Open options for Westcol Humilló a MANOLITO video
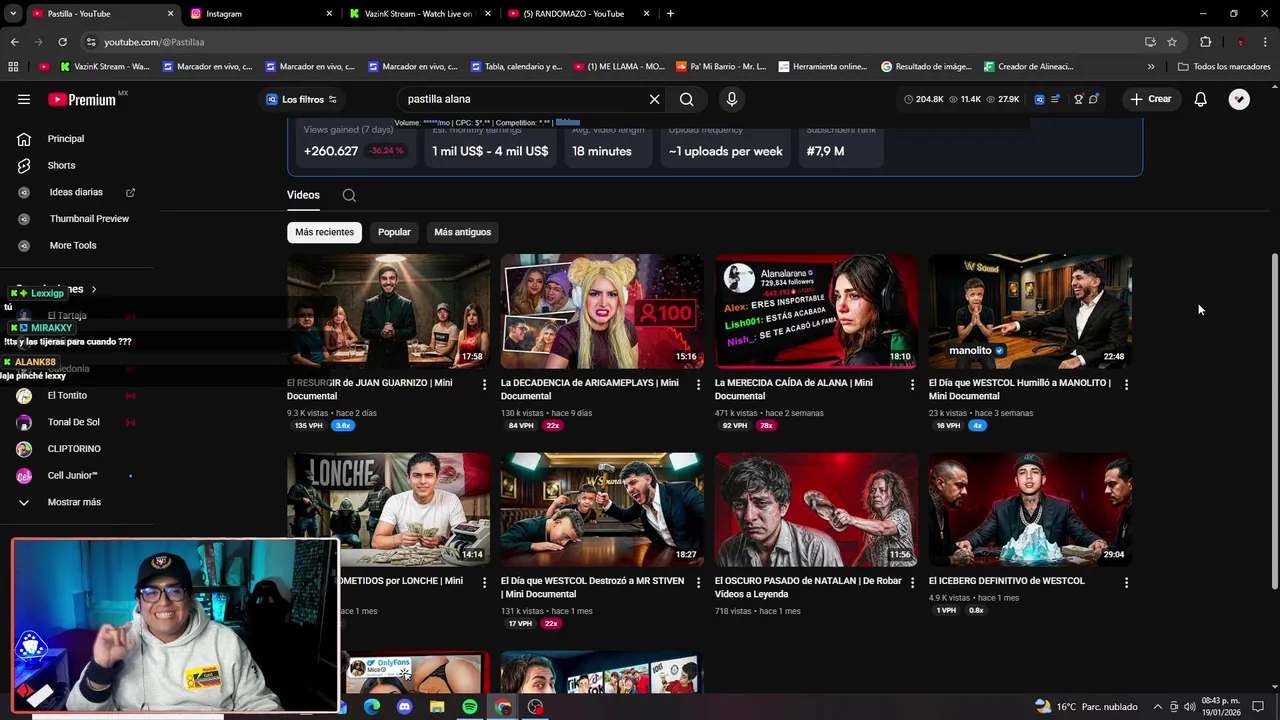Image resolution: width=1280 pixels, height=720 pixels. click(1126, 384)
